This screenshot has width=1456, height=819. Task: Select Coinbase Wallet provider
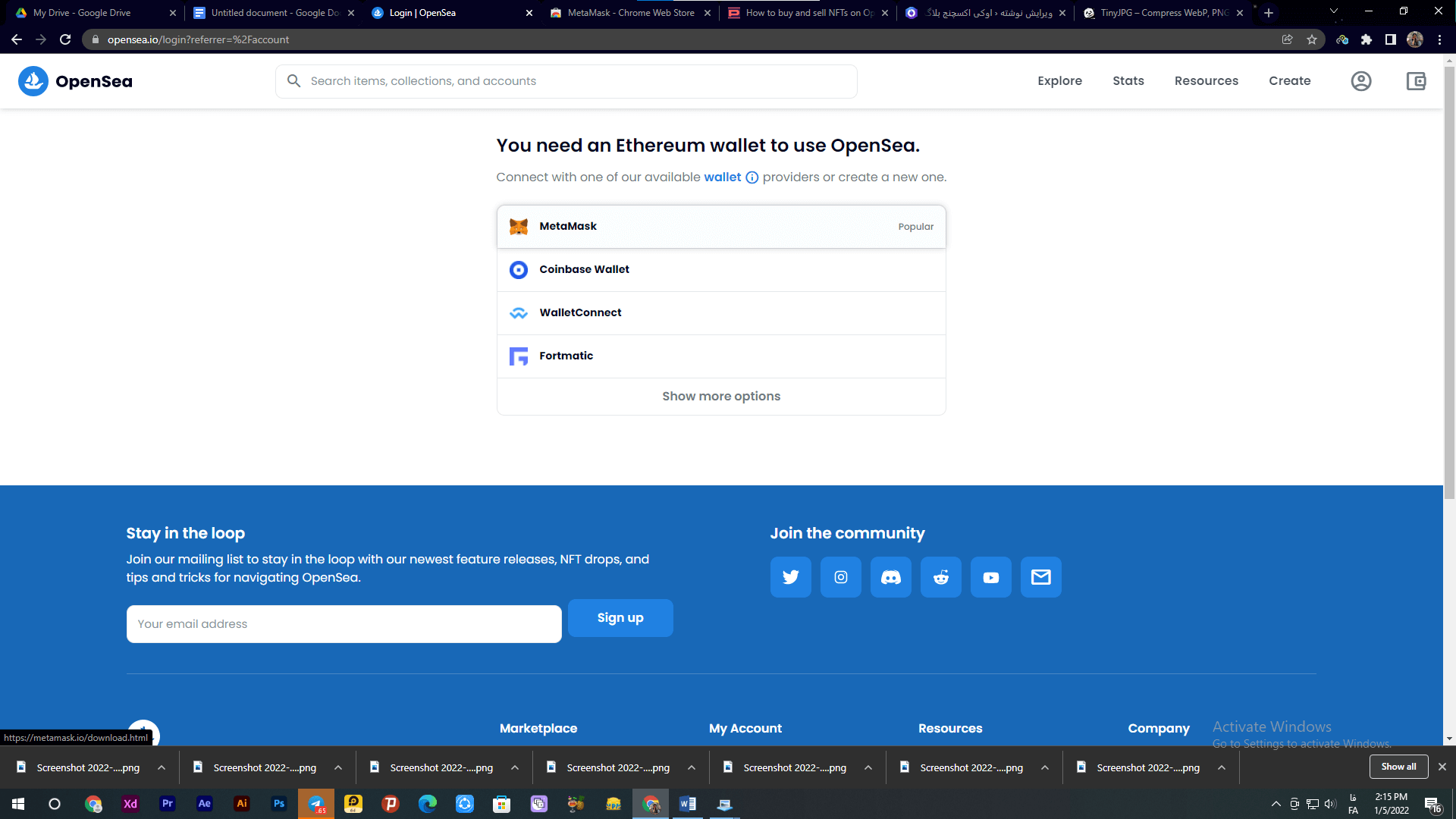tap(721, 270)
